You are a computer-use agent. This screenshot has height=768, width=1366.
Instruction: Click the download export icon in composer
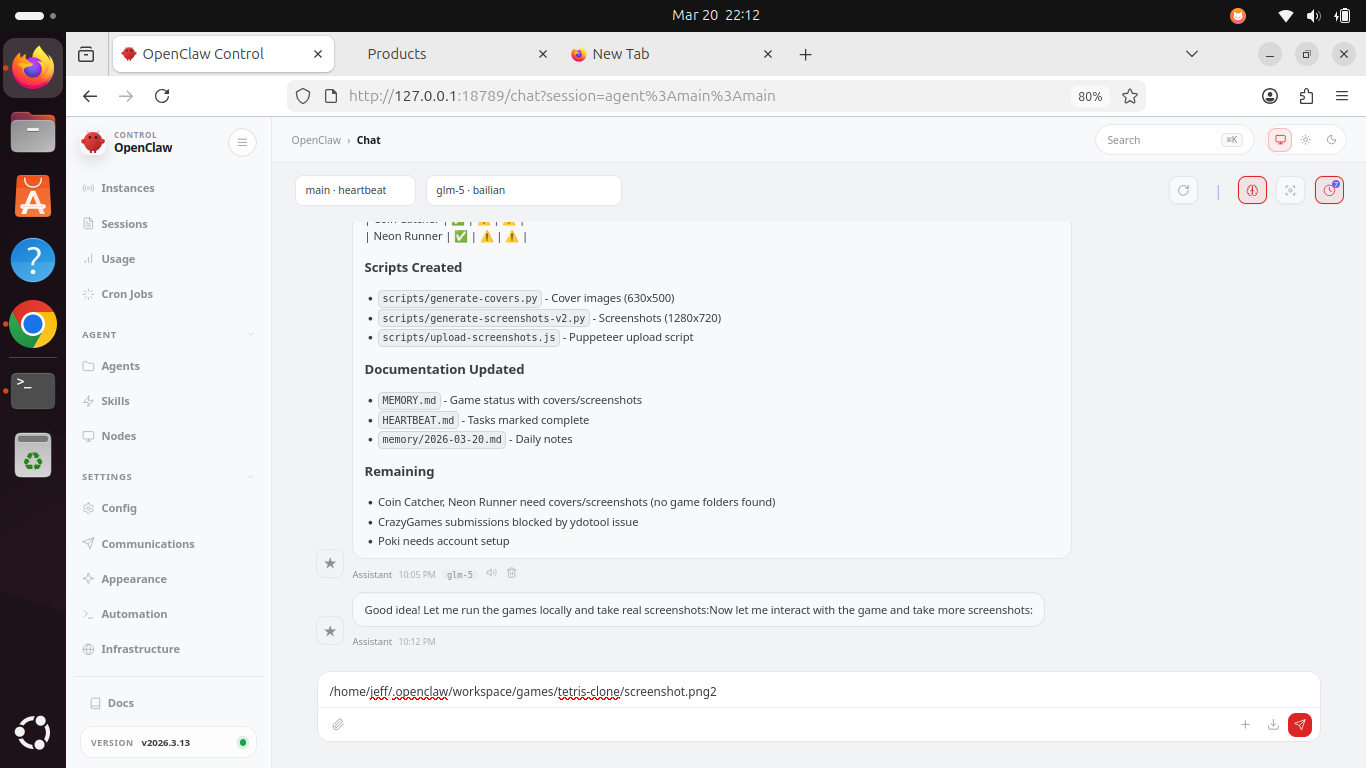[1273, 724]
